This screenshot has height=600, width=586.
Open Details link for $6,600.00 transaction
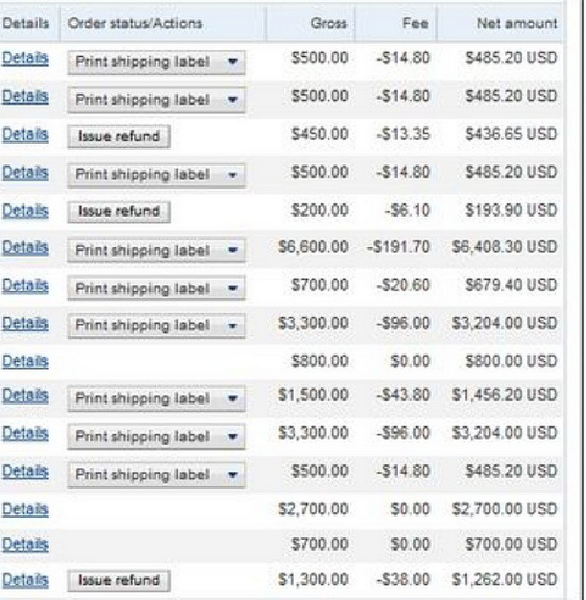pos(25,248)
